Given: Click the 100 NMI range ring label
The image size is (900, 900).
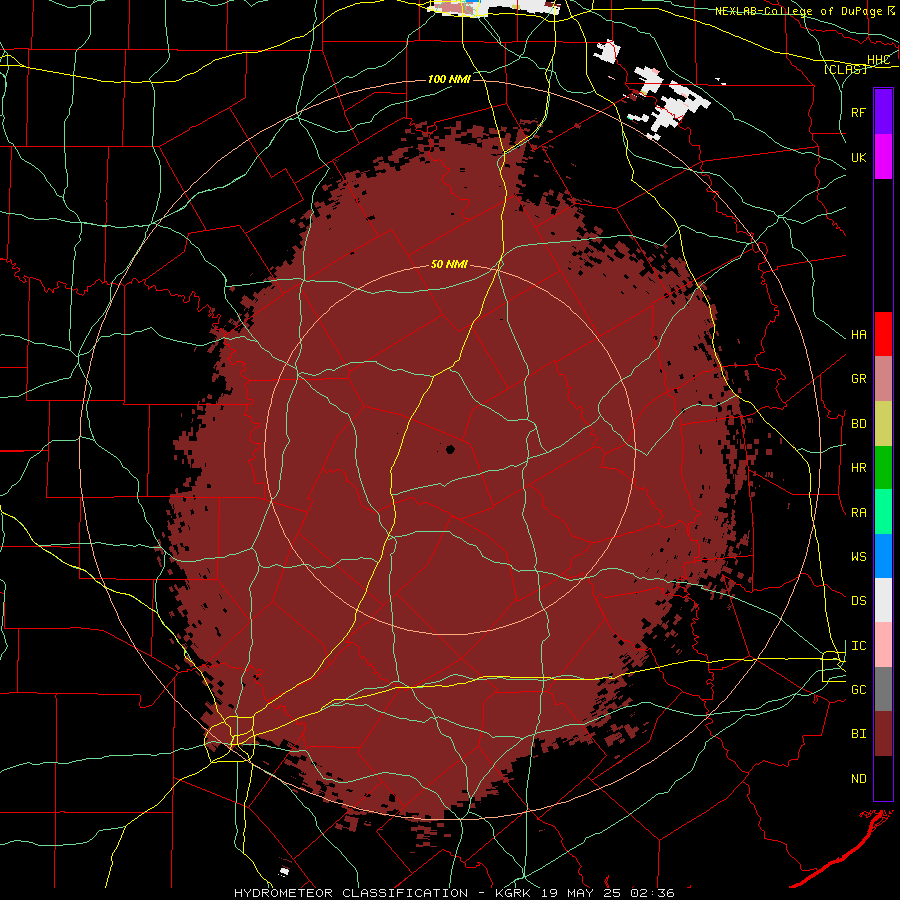Looking at the screenshot, I should tap(449, 79).
